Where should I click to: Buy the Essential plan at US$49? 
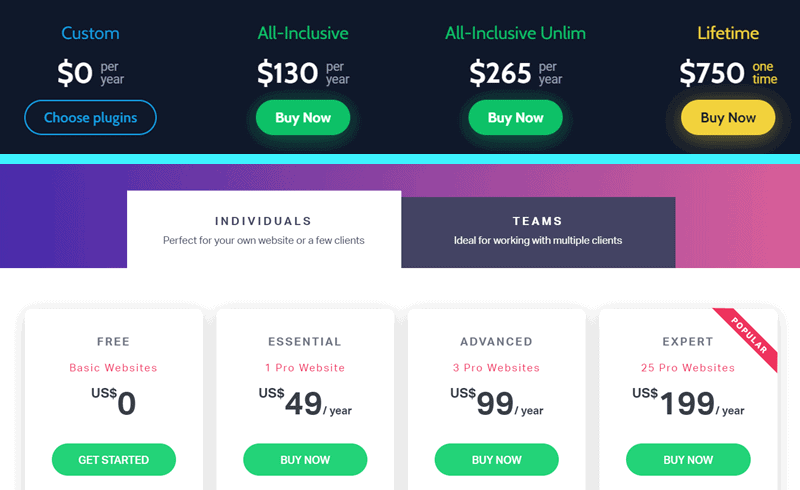pos(305,460)
